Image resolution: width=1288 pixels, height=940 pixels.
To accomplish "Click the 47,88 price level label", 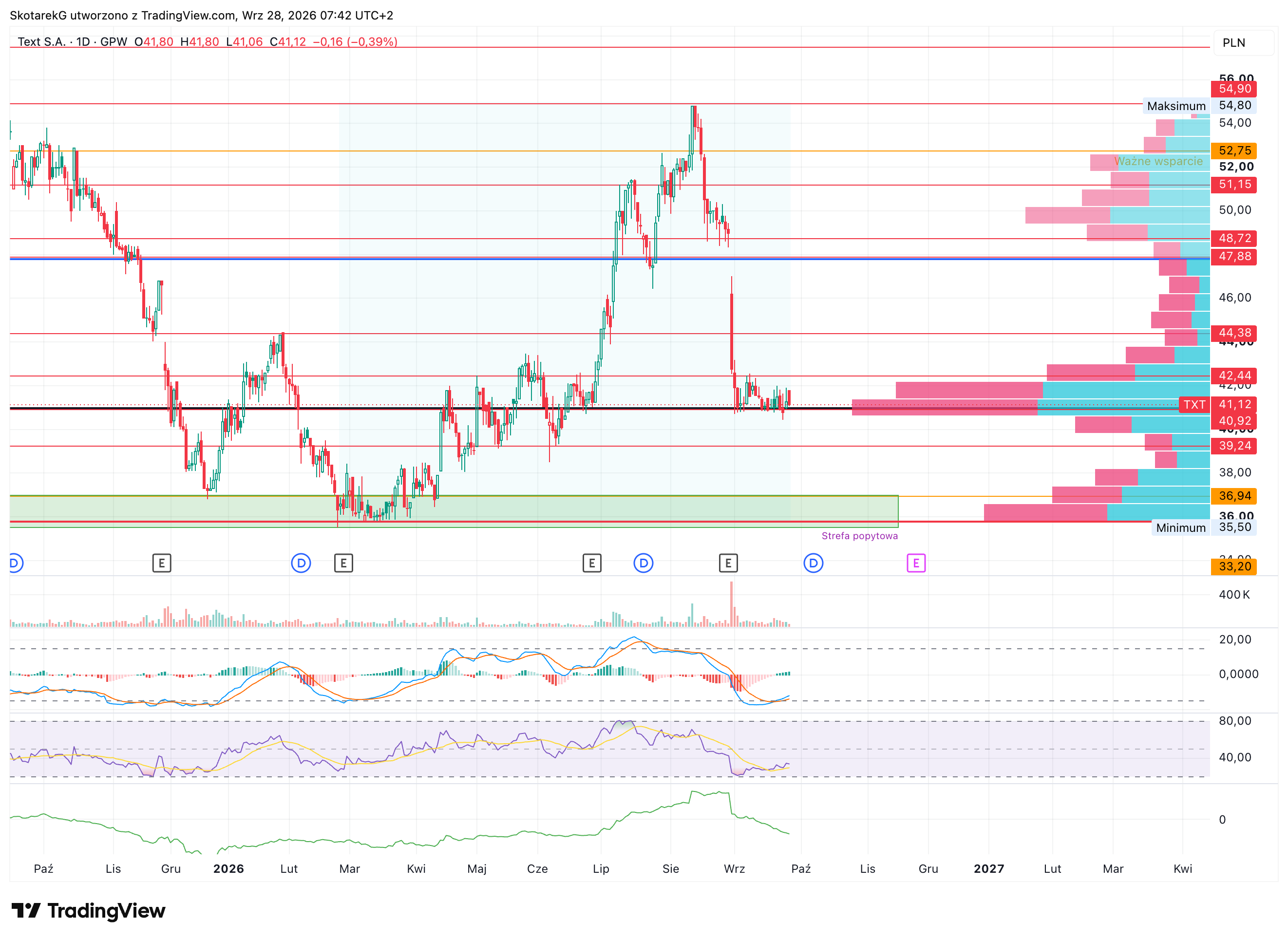I will (1233, 257).
